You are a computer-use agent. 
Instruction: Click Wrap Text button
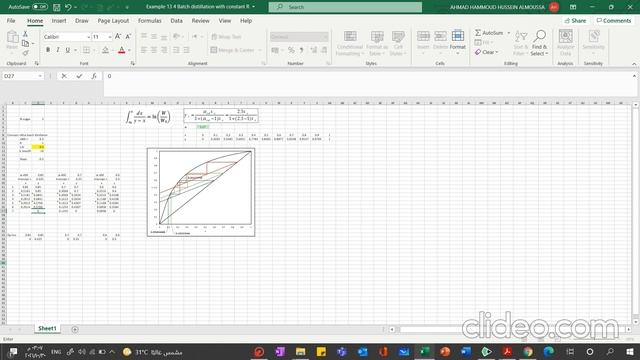click(x=226, y=37)
